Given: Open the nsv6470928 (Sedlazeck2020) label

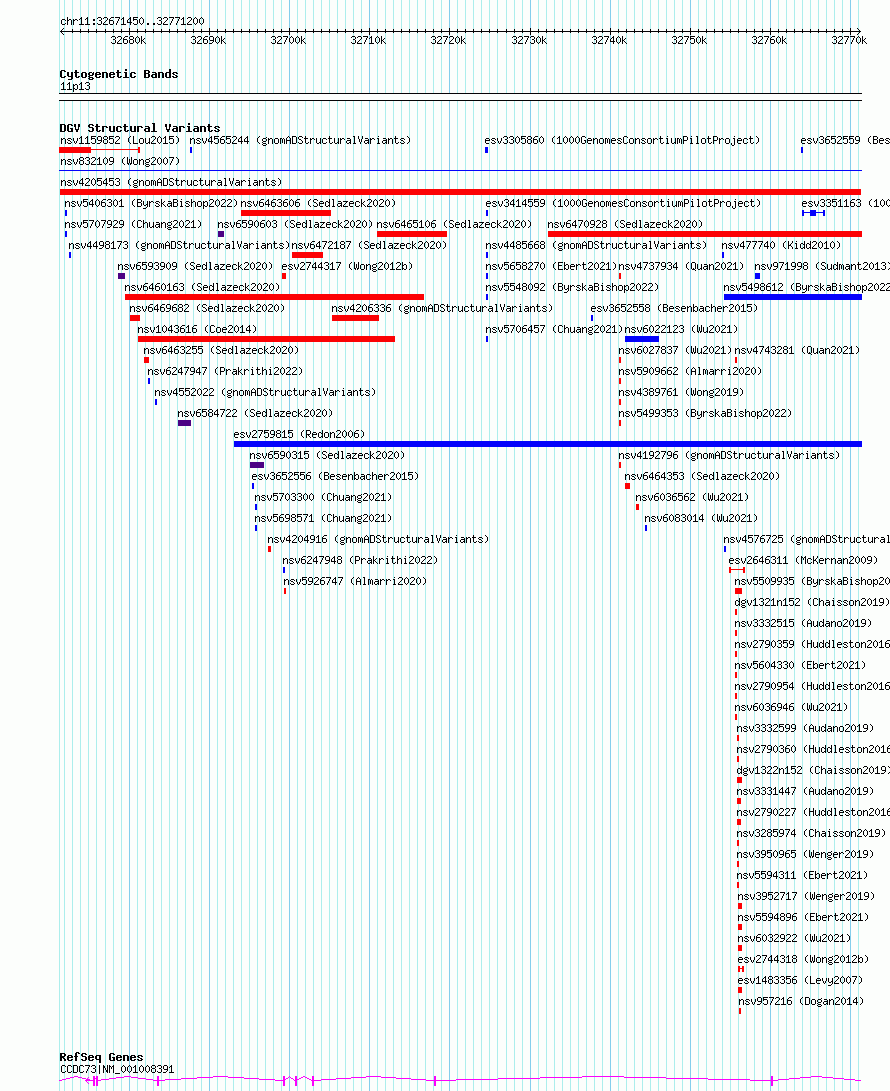Looking at the screenshot, I should click(x=625, y=224).
